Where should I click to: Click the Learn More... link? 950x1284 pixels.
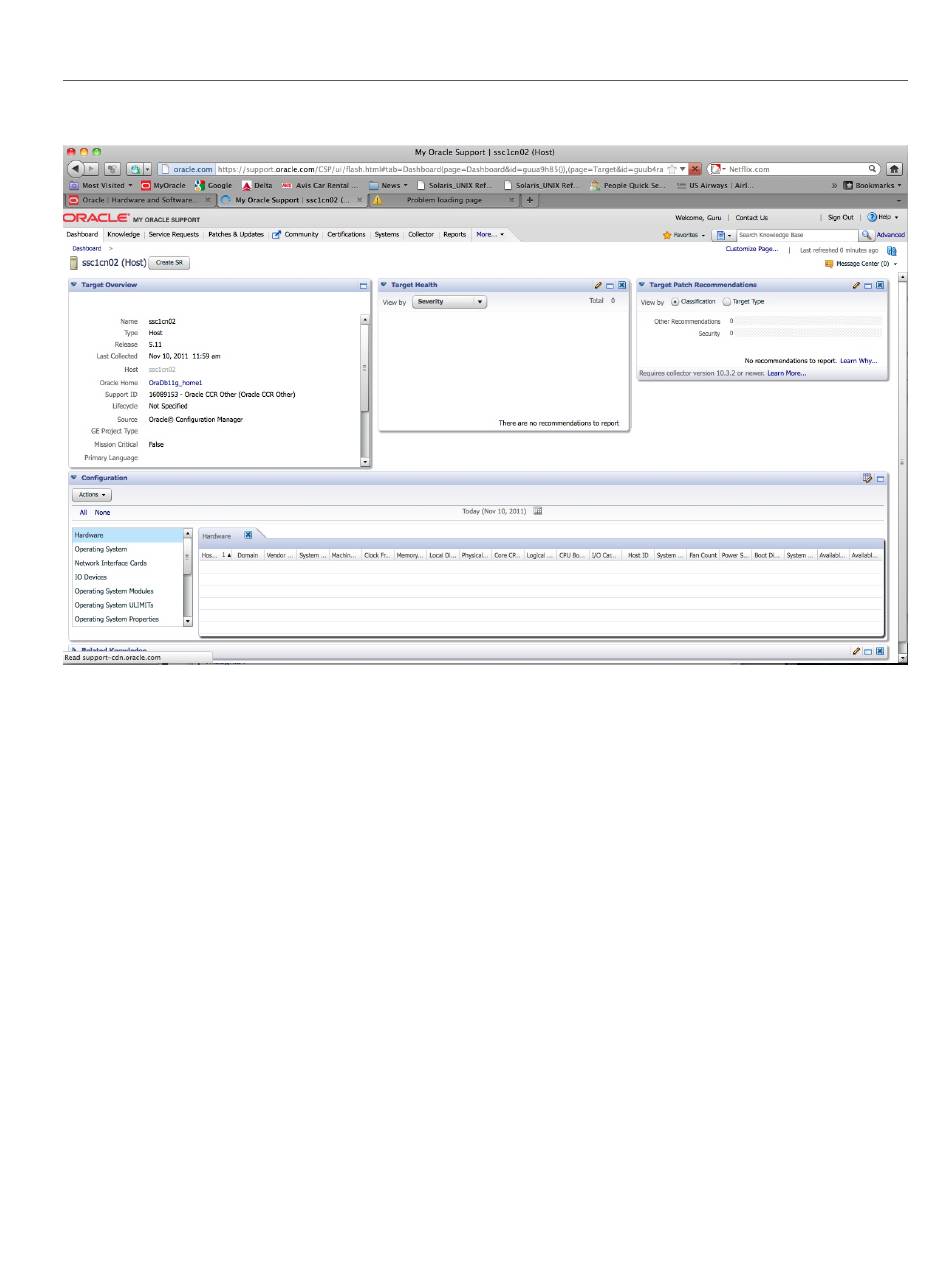pos(786,373)
